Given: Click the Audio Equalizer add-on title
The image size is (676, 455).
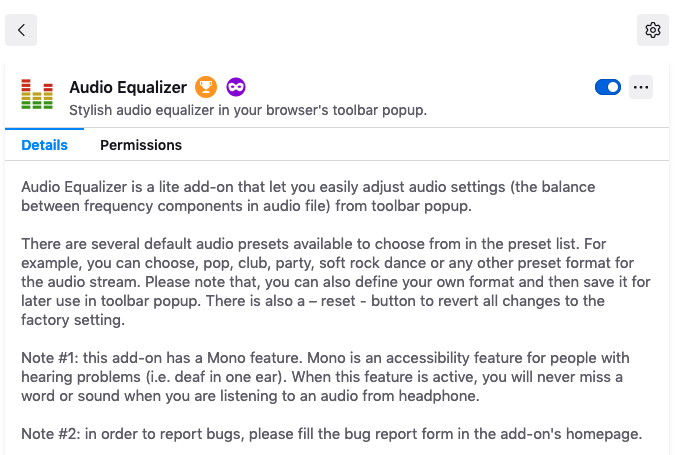Looking at the screenshot, I should pyautogui.click(x=128, y=88).
